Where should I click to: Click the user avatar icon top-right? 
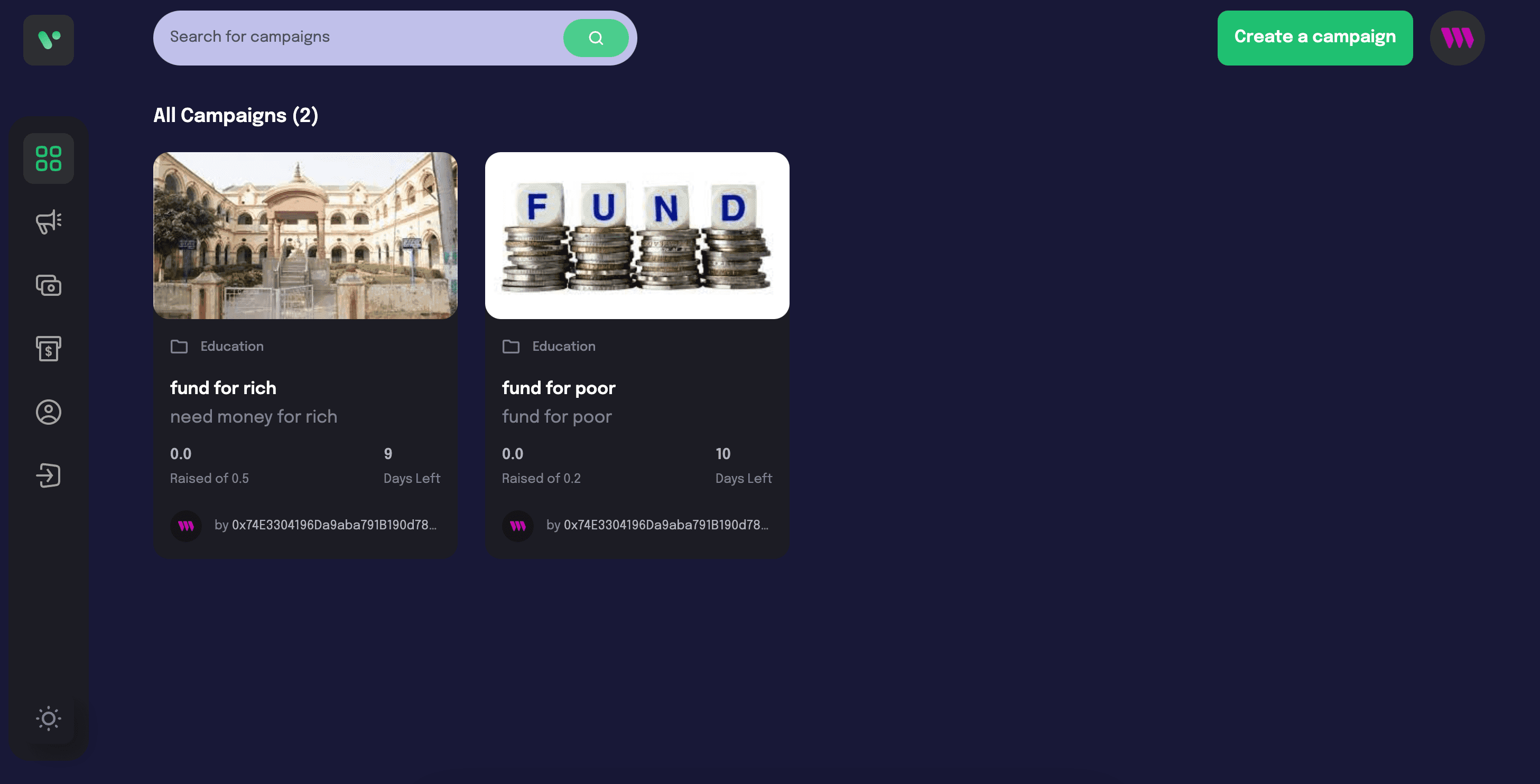pyautogui.click(x=1458, y=38)
